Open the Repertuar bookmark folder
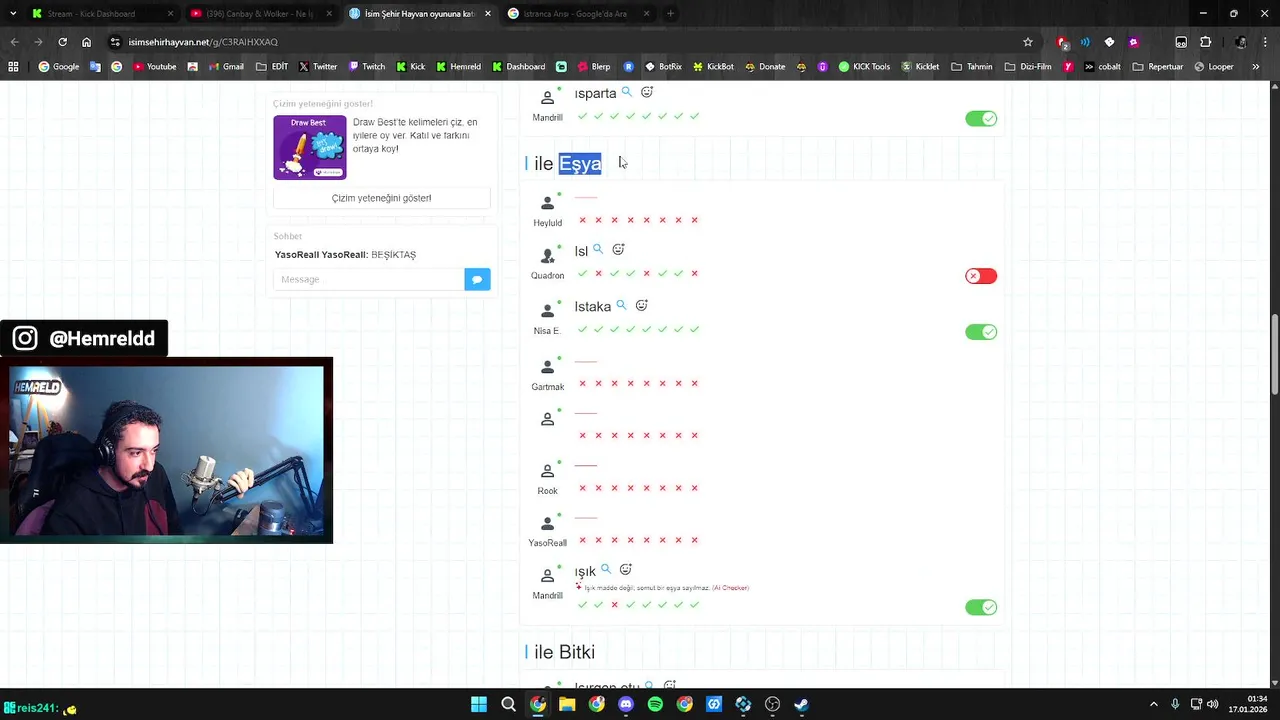 1158,67
